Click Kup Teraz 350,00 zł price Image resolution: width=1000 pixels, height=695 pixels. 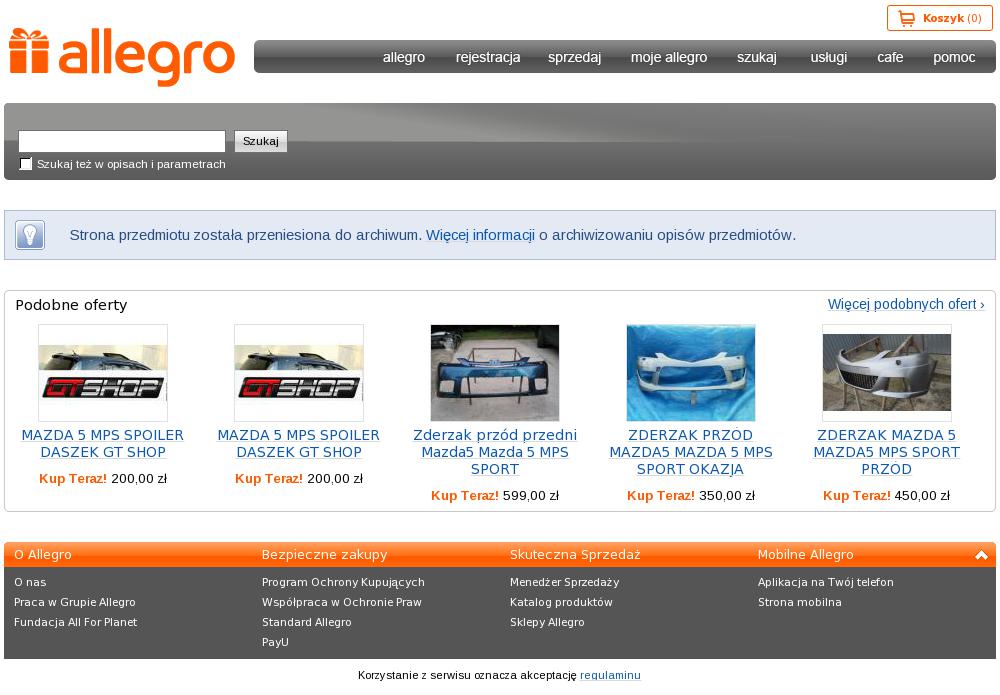pos(691,495)
